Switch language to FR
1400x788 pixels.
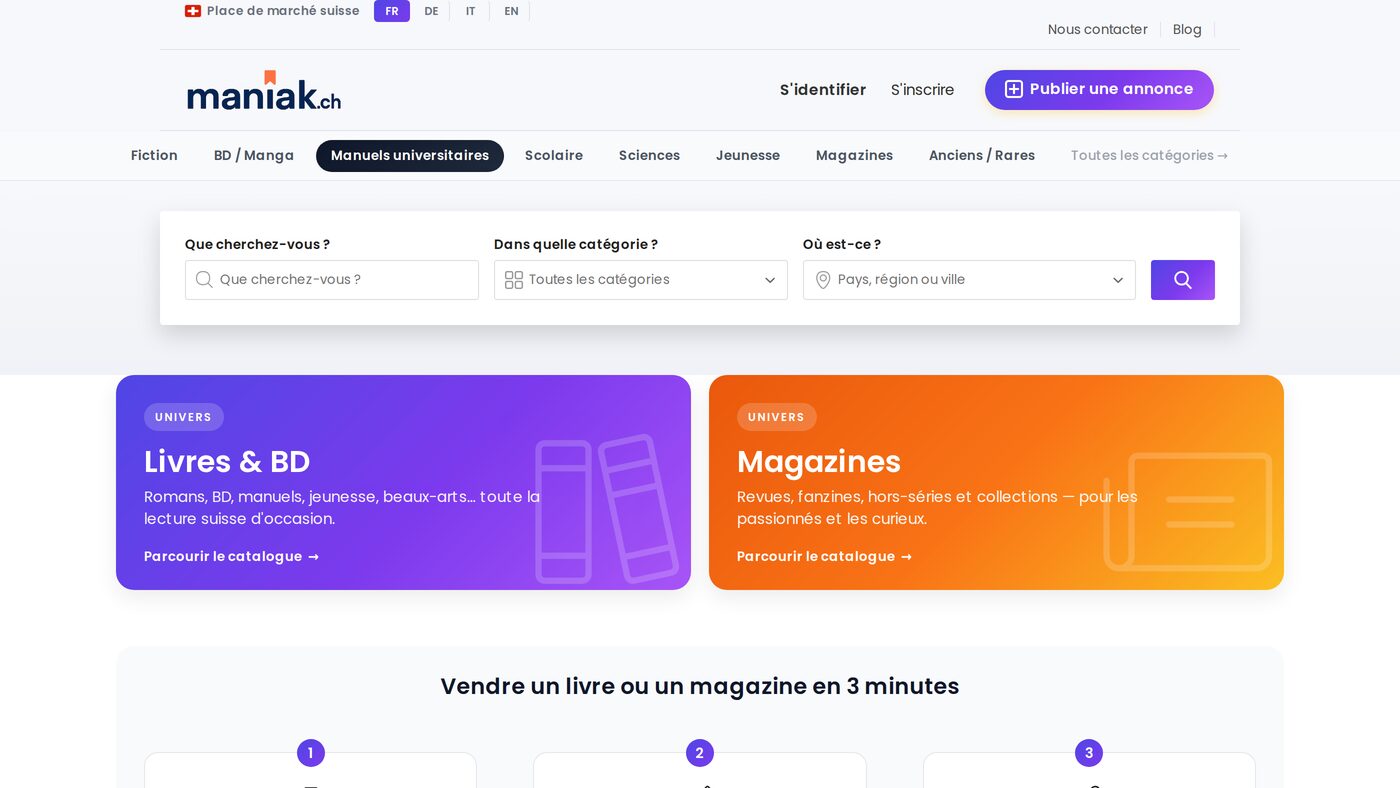[x=392, y=11]
